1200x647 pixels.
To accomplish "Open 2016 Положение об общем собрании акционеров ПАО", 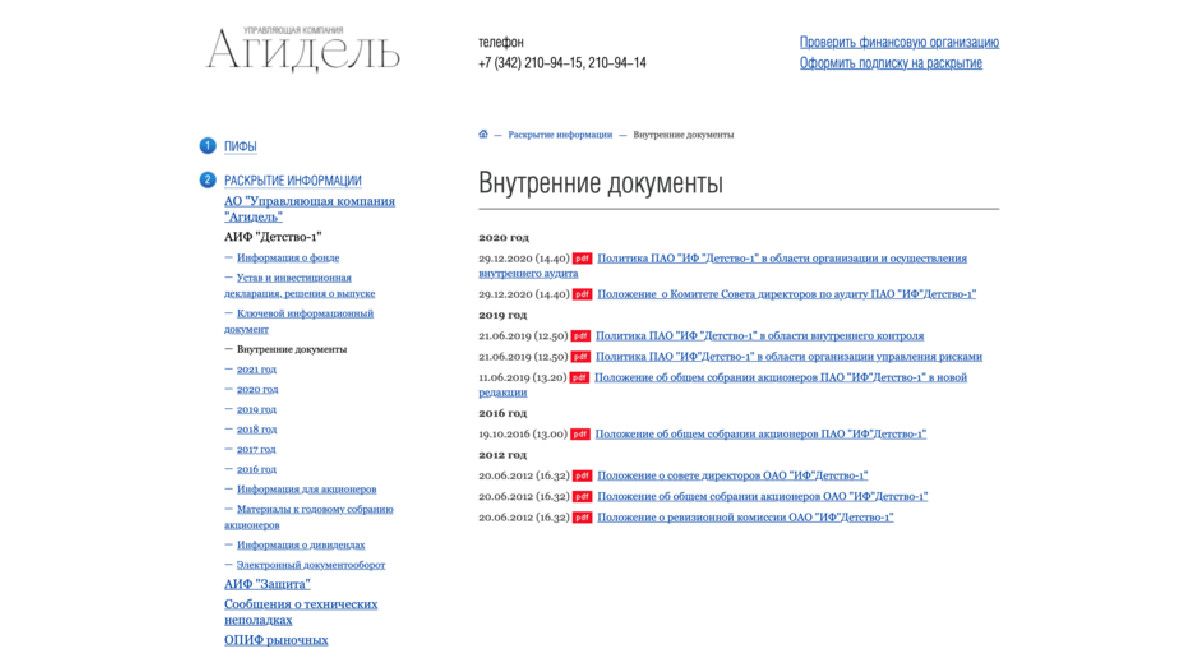I will coord(761,434).
